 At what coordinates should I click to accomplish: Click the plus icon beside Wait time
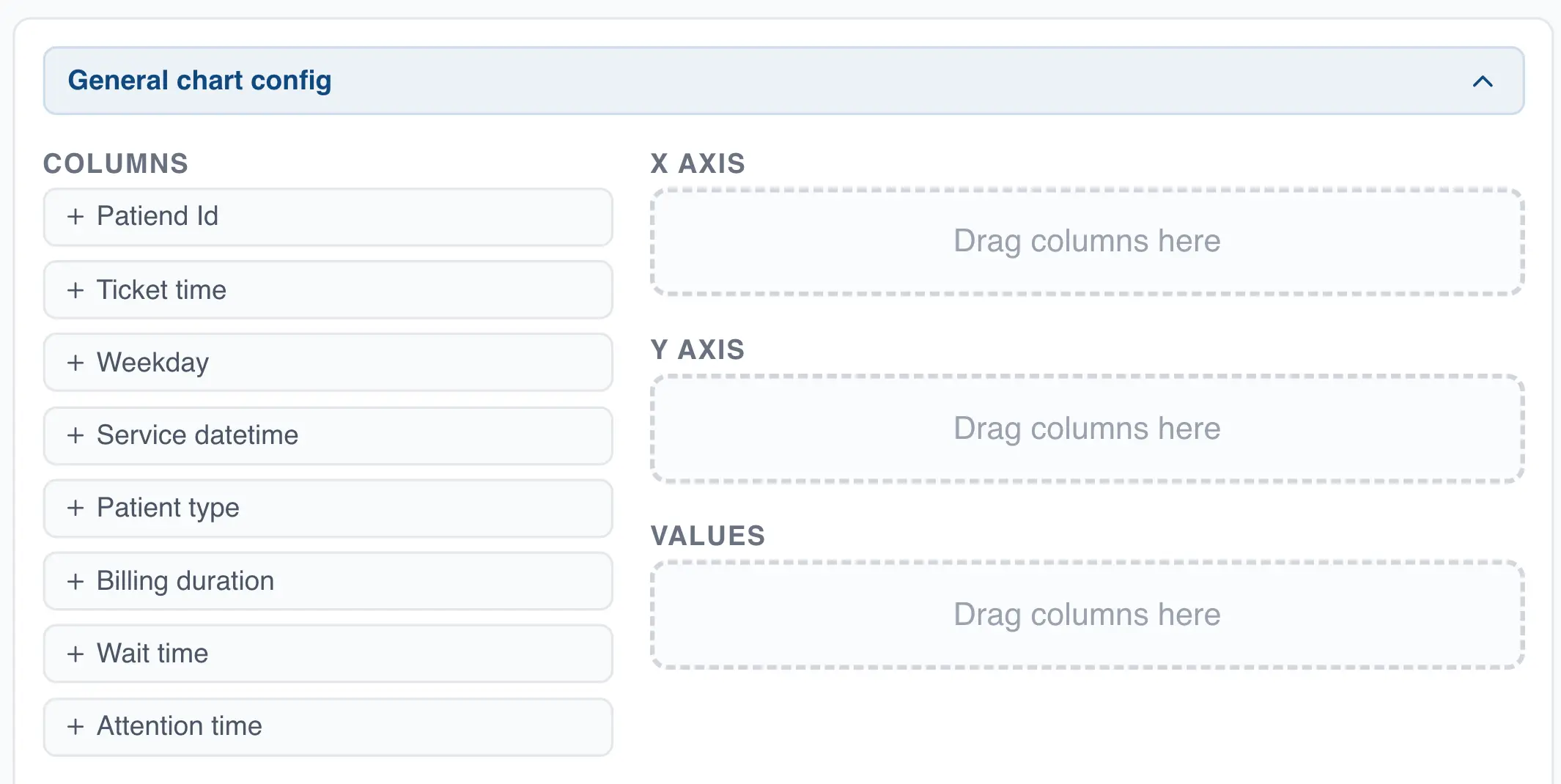pos(75,654)
